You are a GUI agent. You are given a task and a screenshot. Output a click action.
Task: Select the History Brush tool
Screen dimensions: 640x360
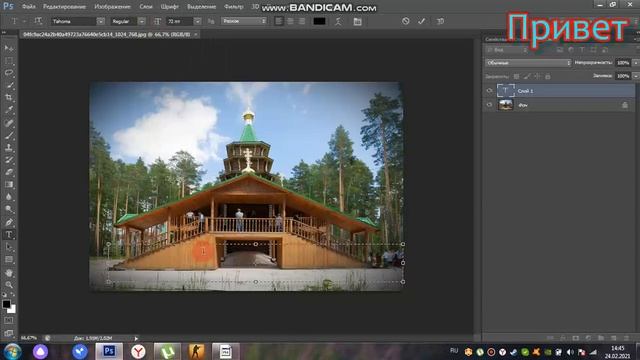(x=9, y=160)
